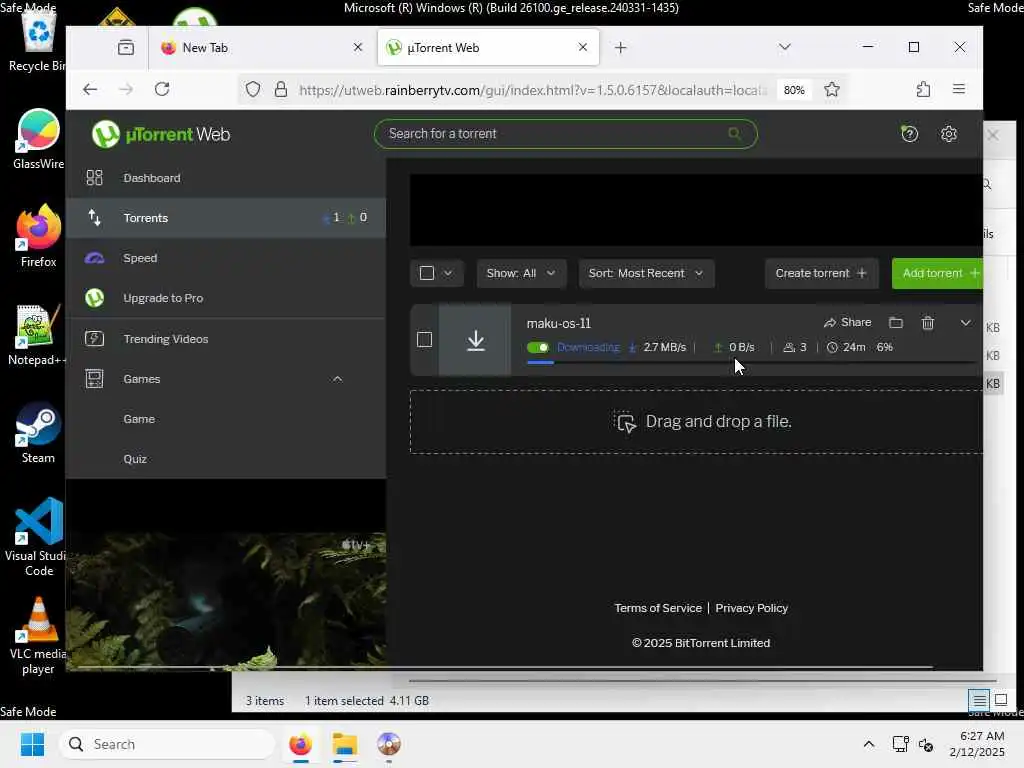The width and height of the screenshot is (1024, 768).
Task: Click the Trending Videos lightning icon
Action: click(94, 338)
